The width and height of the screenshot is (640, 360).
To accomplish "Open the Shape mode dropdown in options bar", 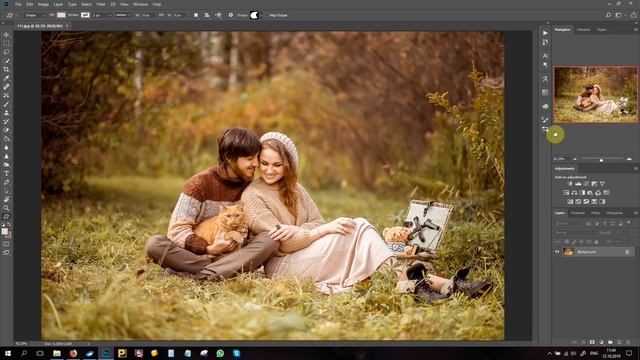I will click(34, 15).
